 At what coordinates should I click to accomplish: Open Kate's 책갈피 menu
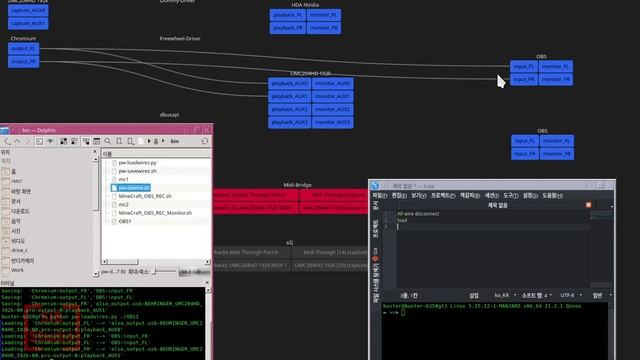point(471,196)
